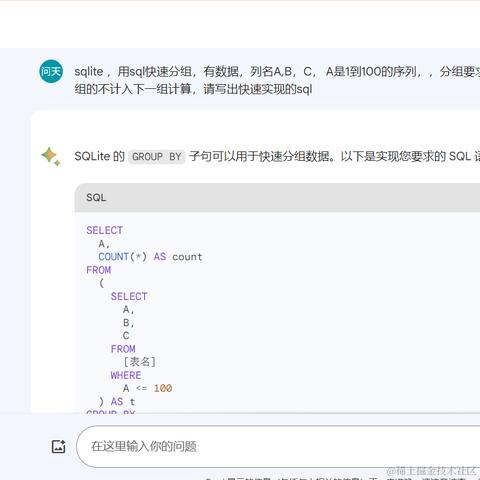Click the inner indented SELECT keyword
The width and height of the screenshot is (480, 480).
tap(129, 296)
